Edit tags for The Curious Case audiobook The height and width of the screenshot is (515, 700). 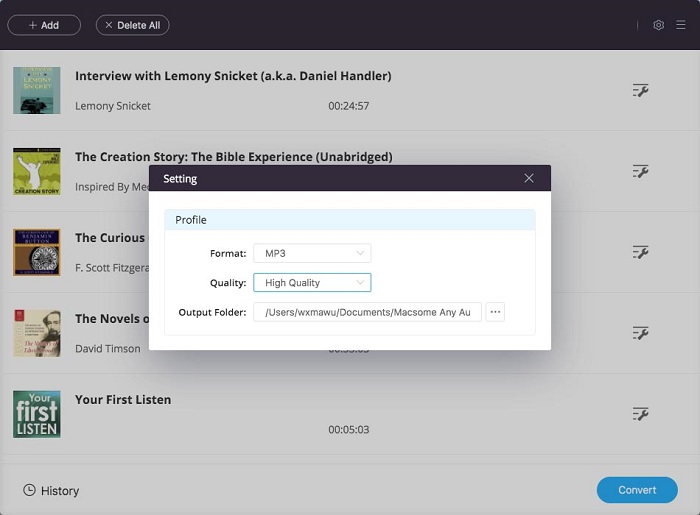[x=641, y=252]
